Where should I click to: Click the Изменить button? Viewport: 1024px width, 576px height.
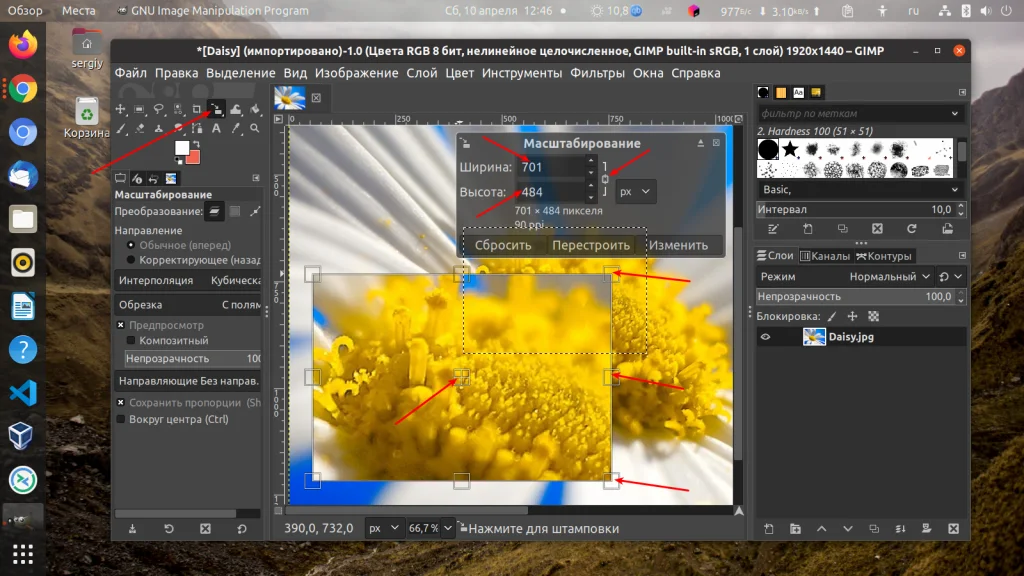679,244
